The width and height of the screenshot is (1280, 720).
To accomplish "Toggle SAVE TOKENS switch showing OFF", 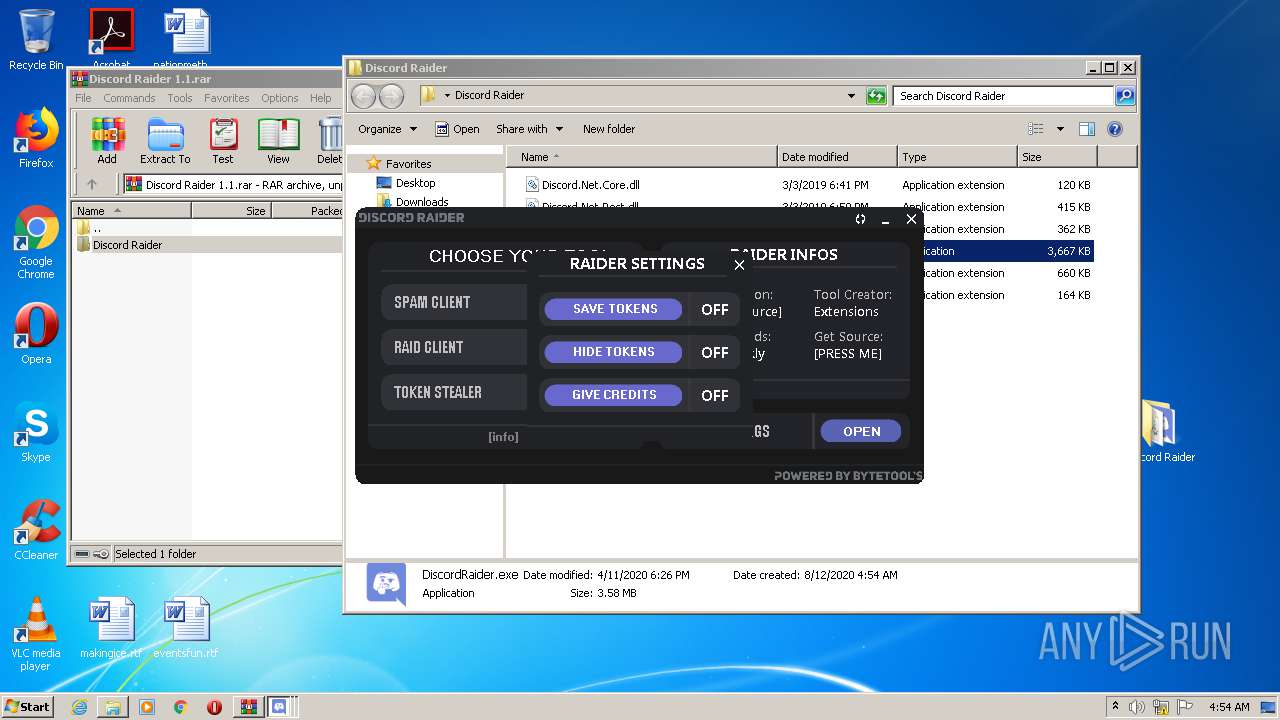I will coord(714,310).
